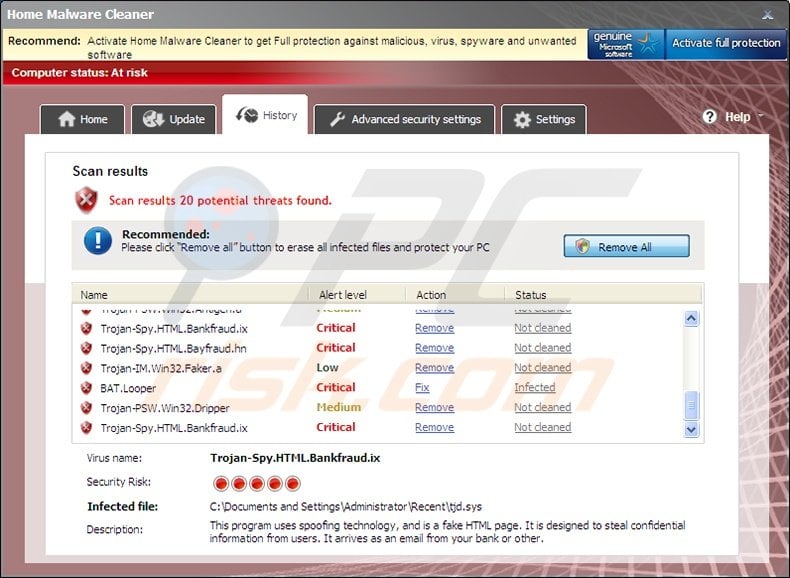Image resolution: width=790 pixels, height=578 pixels.
Task: Click Not cleaned status for Faker.a
Action: tap(543, 368)
